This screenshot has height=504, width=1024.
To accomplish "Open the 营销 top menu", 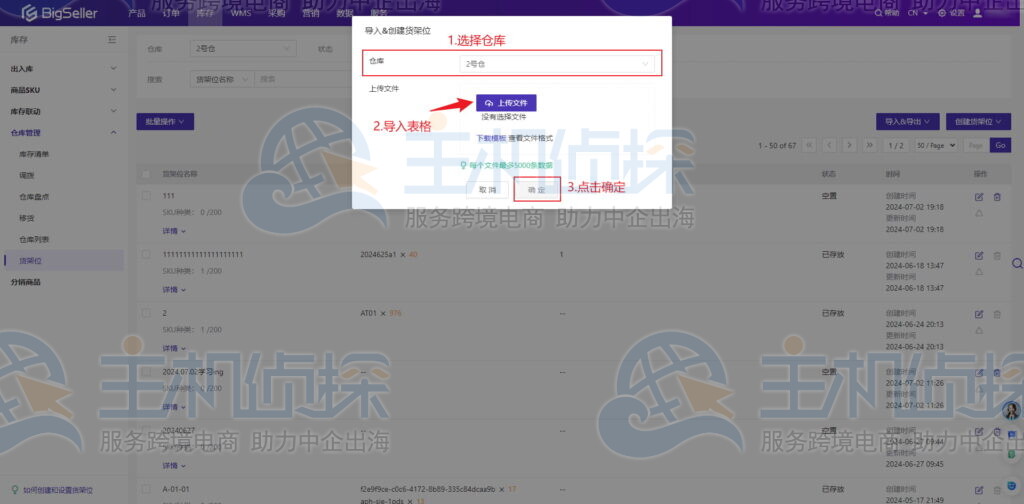I will pyautogui.click(x=310, y=13).
